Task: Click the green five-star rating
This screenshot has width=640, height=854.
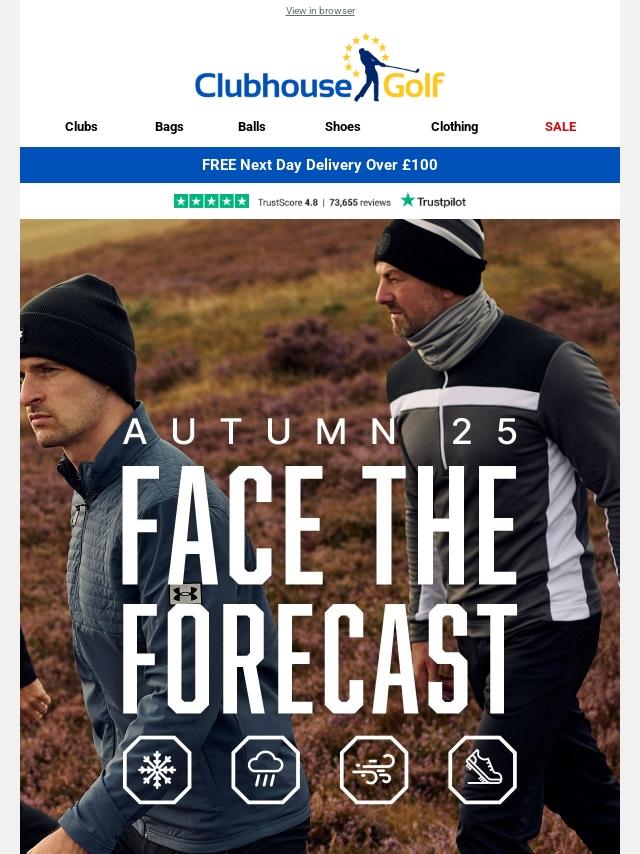Action: point(211,201)
